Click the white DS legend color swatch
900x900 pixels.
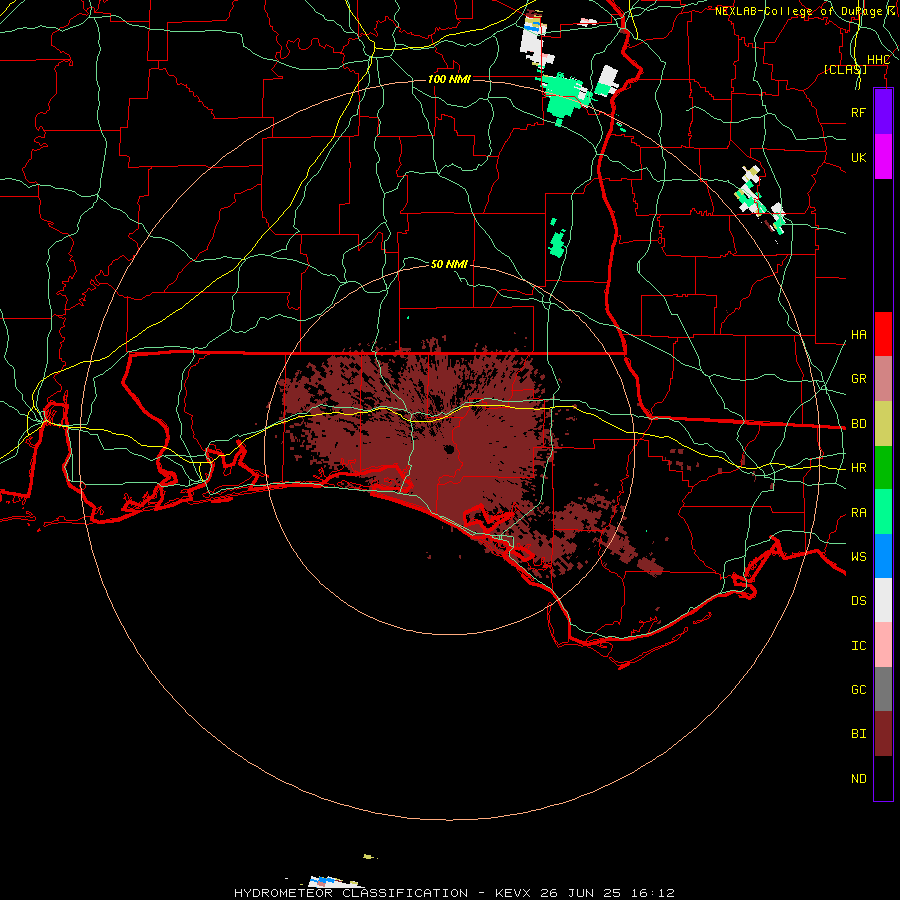883,600
